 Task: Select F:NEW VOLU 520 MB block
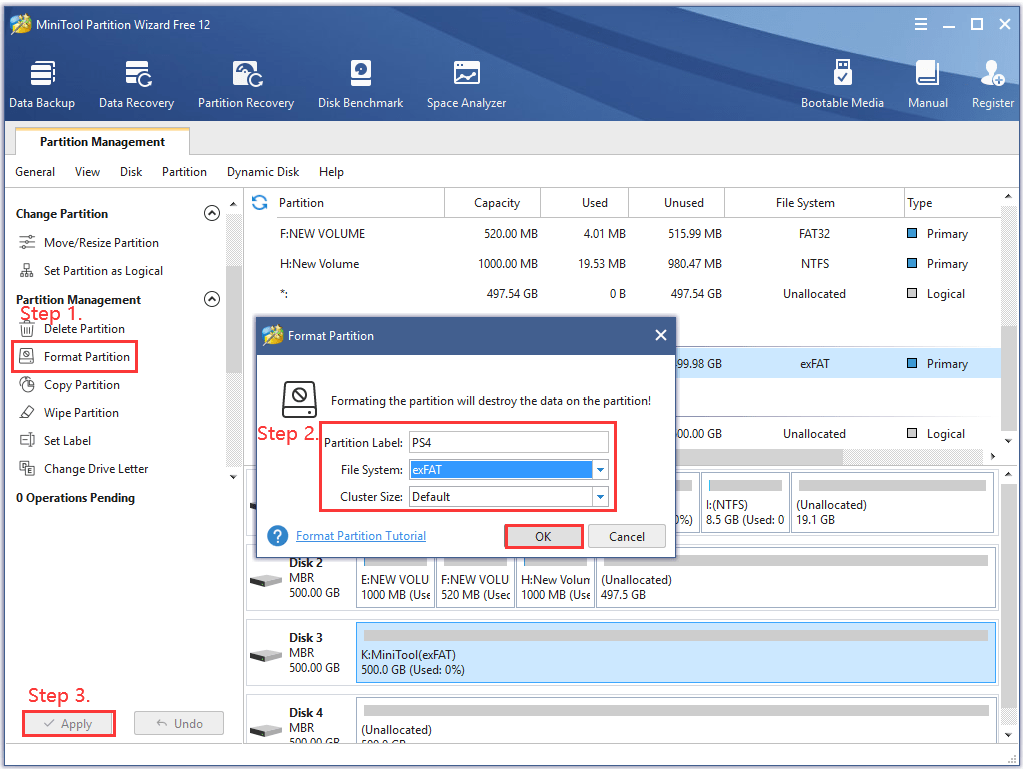click(476, 581)
